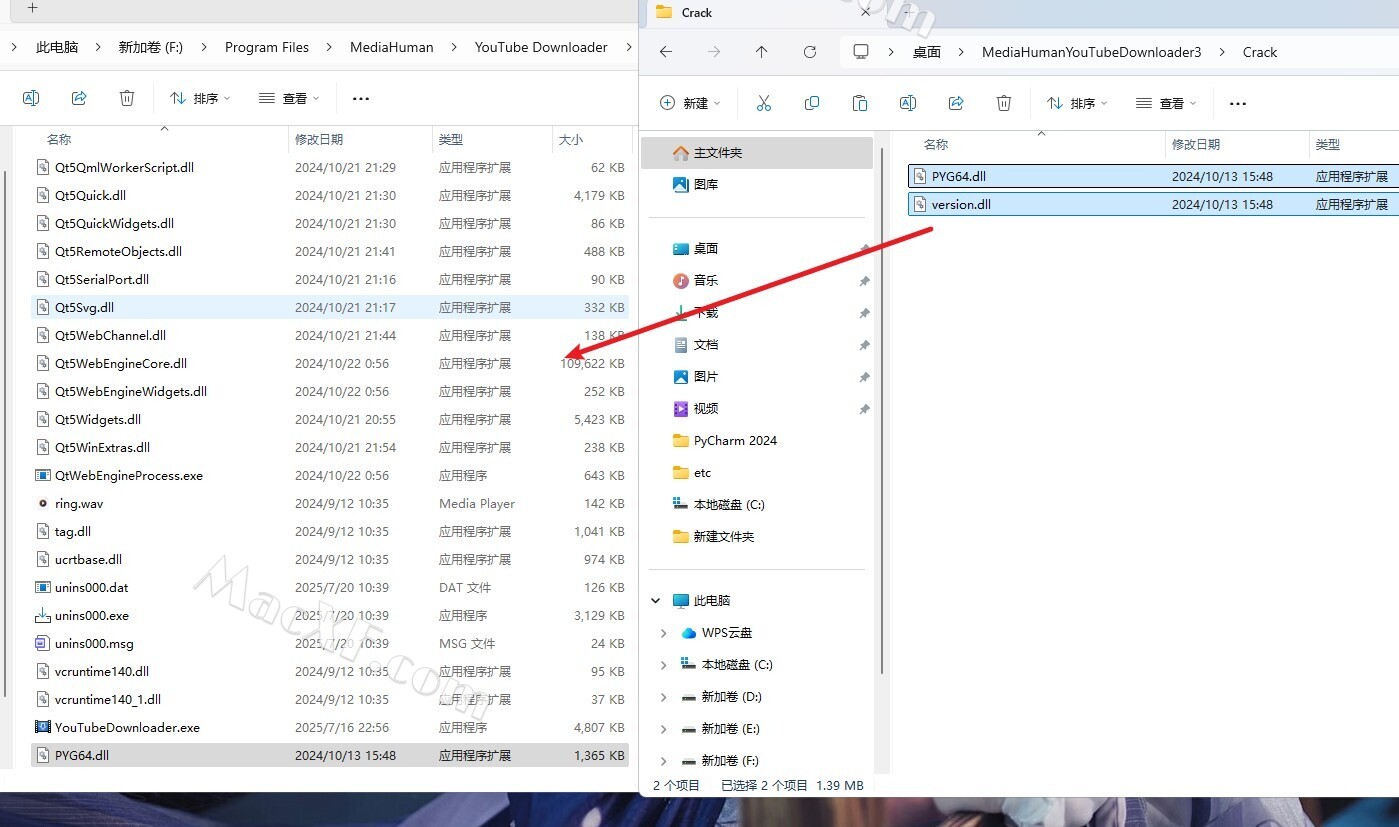This screenshot has width=1399, height=827.
Task: Open 查看 dropdown in left window
Action: tap(289, 98)
